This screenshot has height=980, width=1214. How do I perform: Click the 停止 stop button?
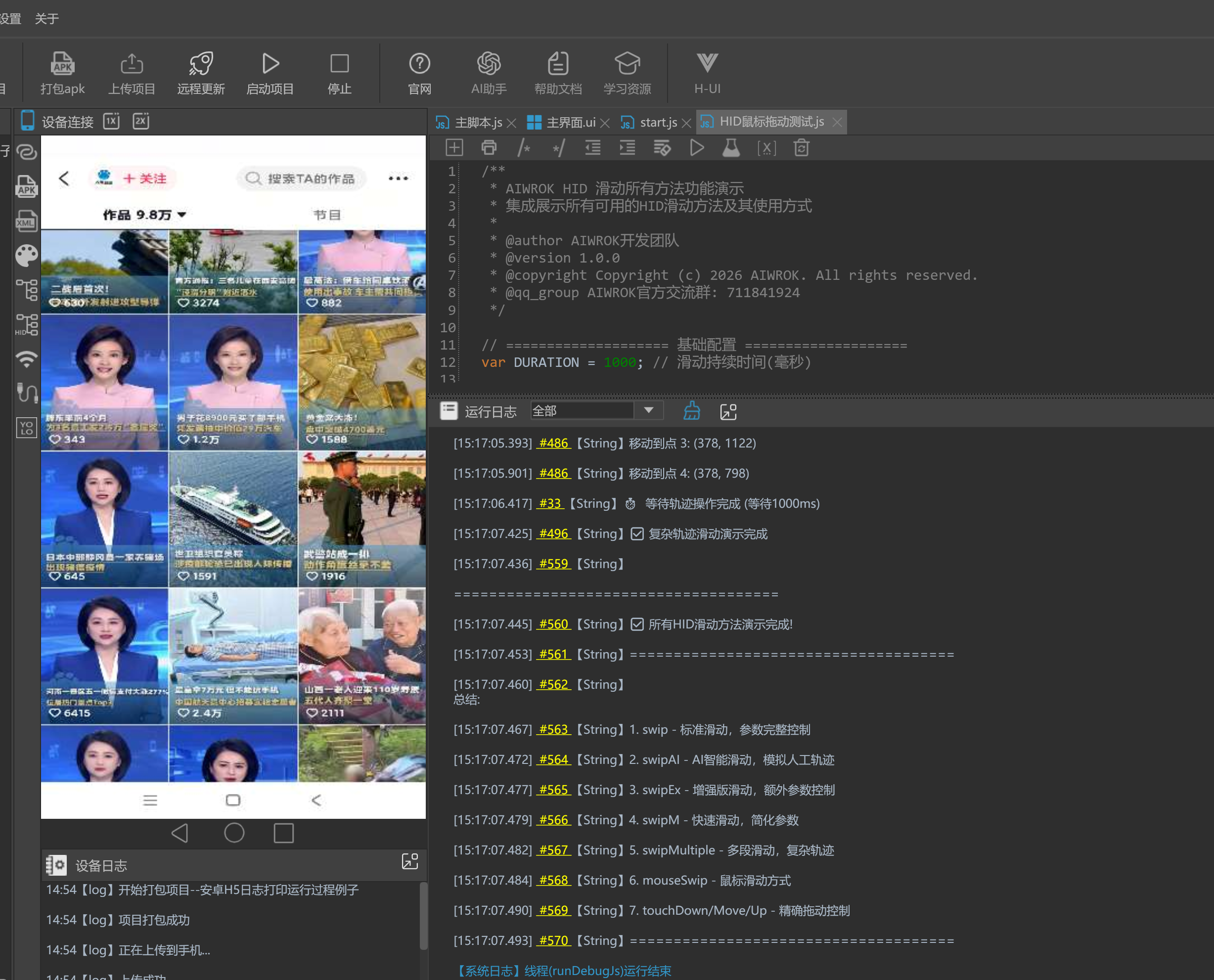click(339, 73)
